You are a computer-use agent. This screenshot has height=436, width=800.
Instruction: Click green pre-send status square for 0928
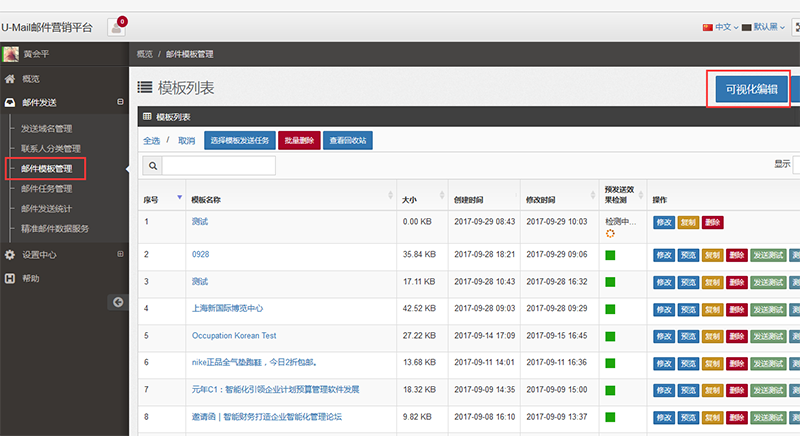pos(610,255)
